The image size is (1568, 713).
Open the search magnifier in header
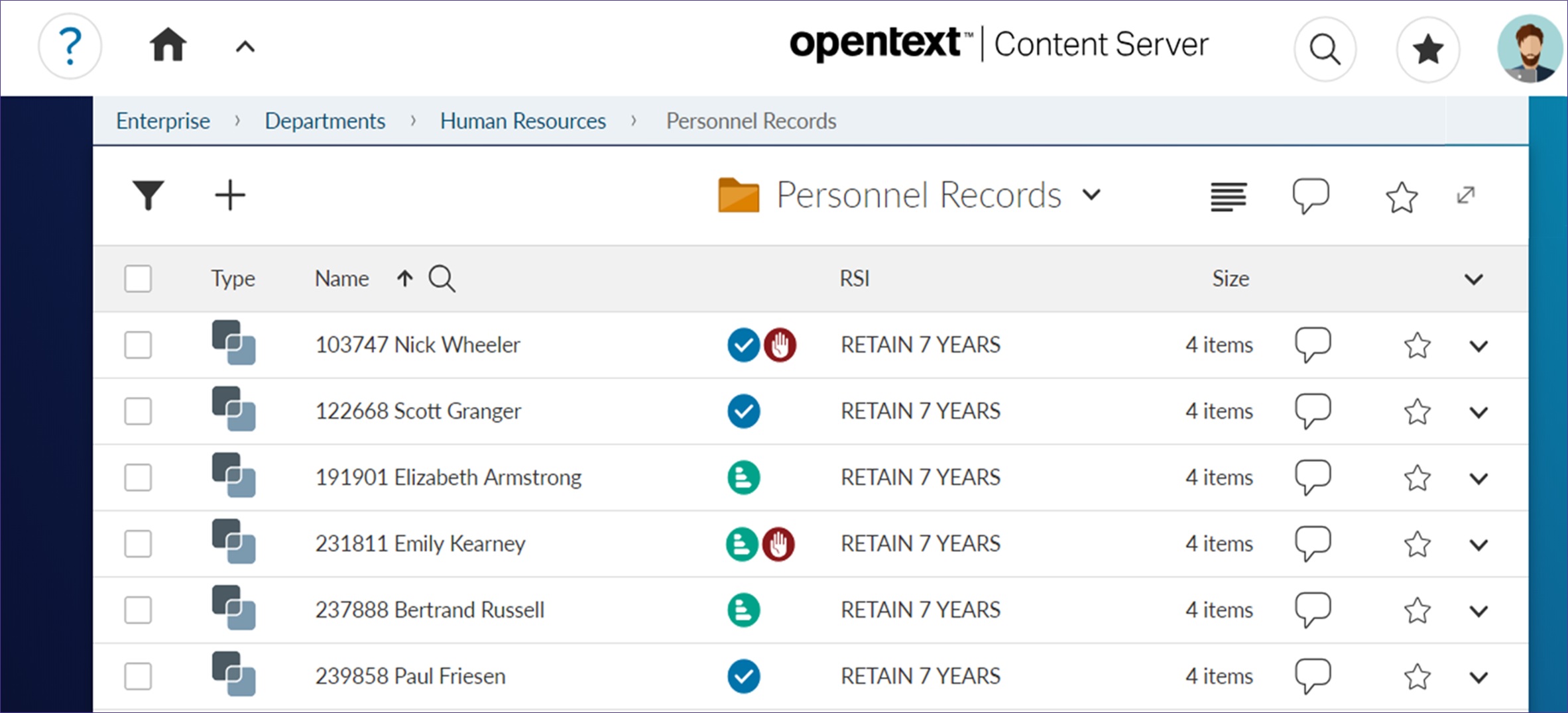pos(1325,49)
